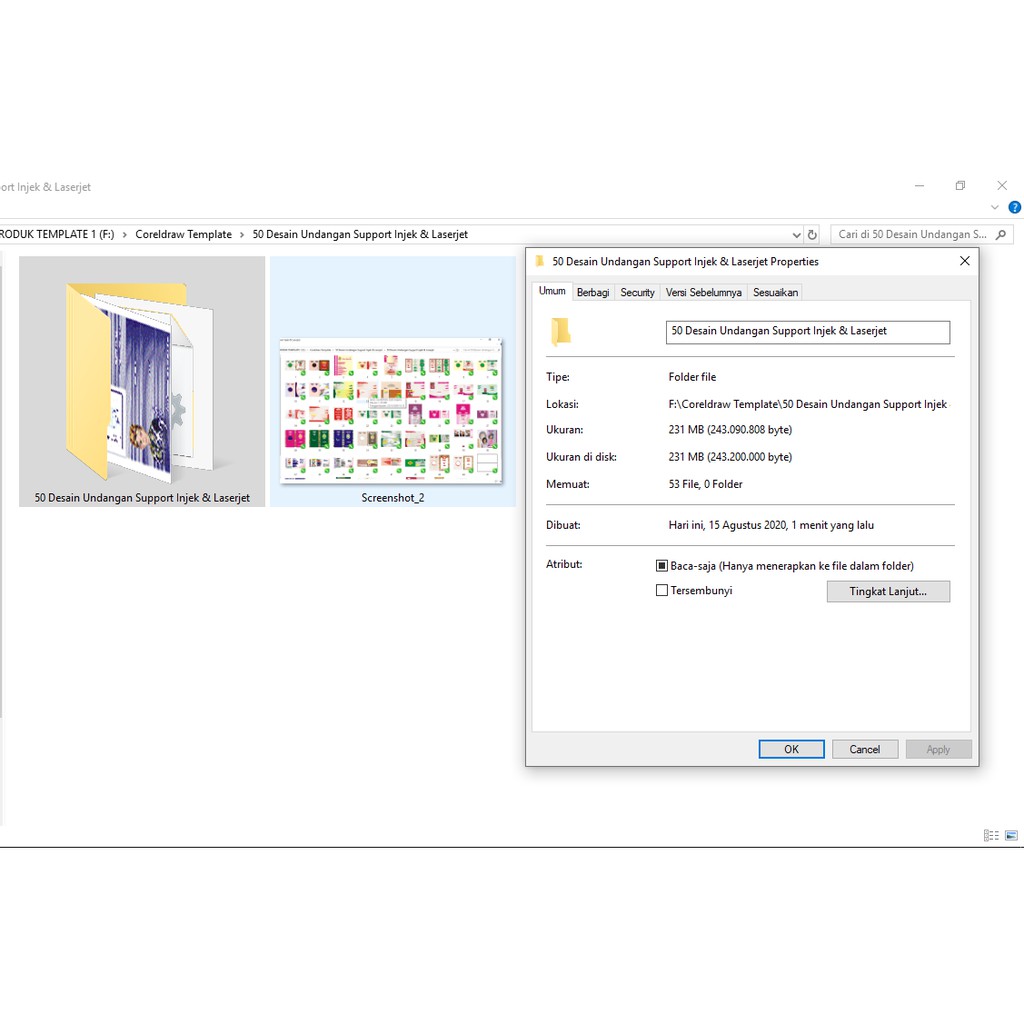Select the Sesuaikan tab
This screenshot has width=1024, height=1024.
click(776, 293)
